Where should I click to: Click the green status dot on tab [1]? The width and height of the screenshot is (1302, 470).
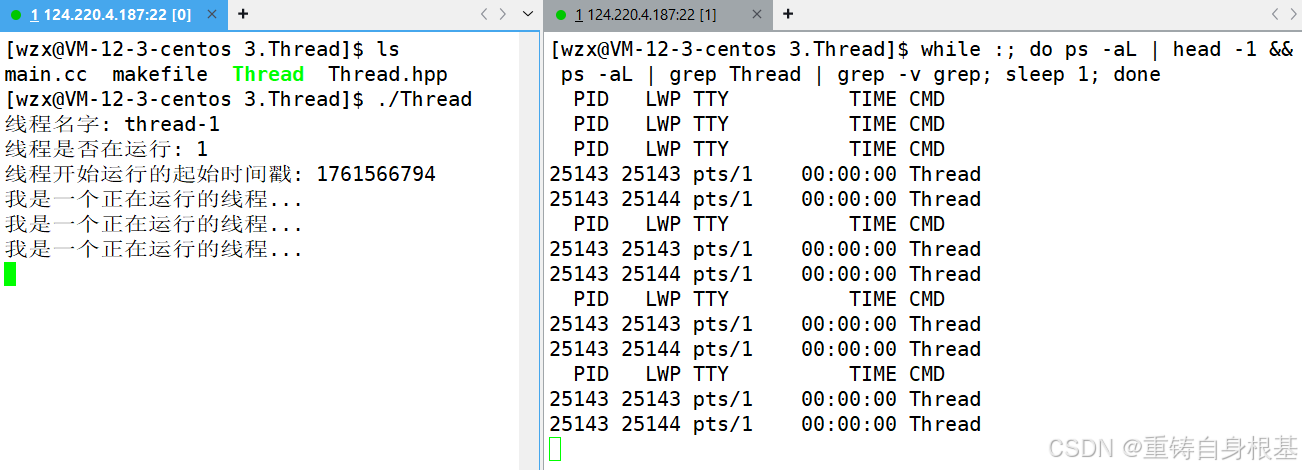(x=561, y=15)
